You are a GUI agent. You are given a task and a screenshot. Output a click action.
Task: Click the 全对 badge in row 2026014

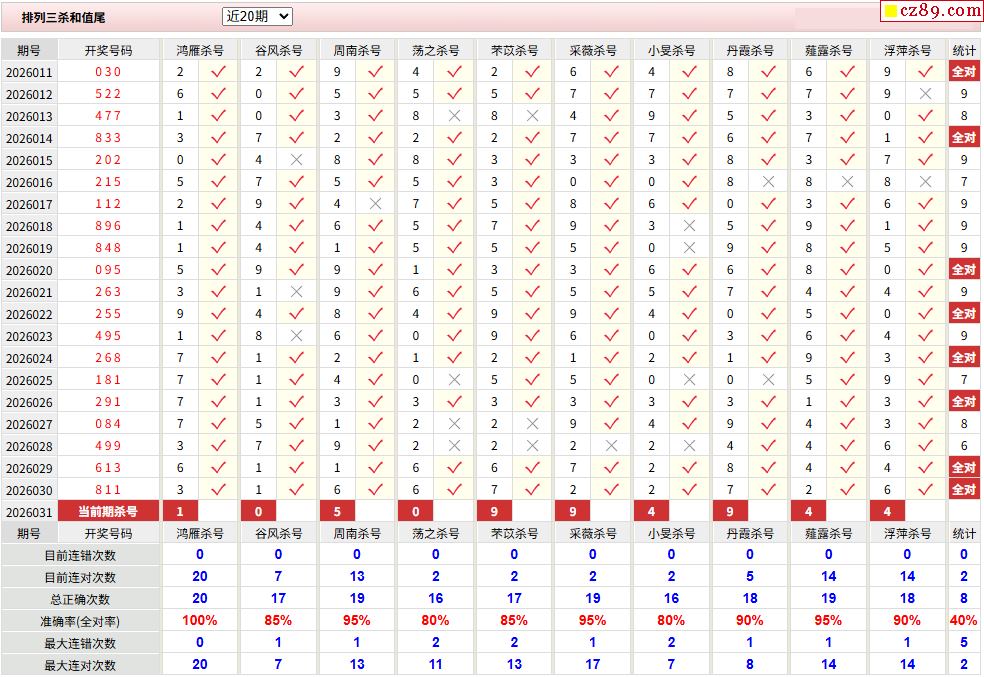[964, 137]
